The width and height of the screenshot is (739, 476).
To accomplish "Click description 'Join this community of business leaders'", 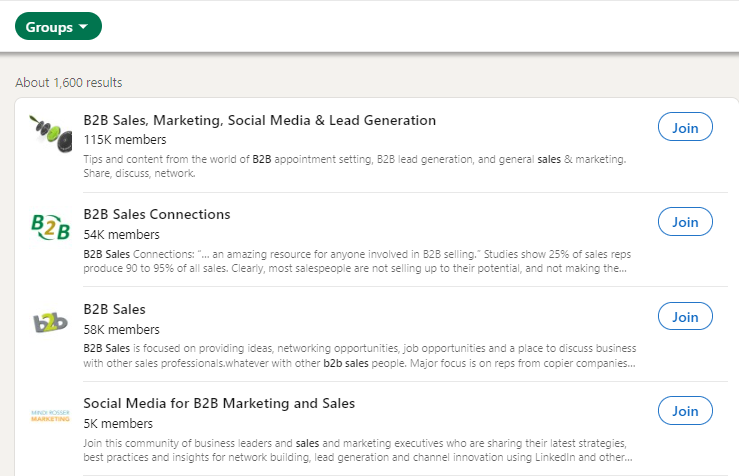I will click(358, 450).
